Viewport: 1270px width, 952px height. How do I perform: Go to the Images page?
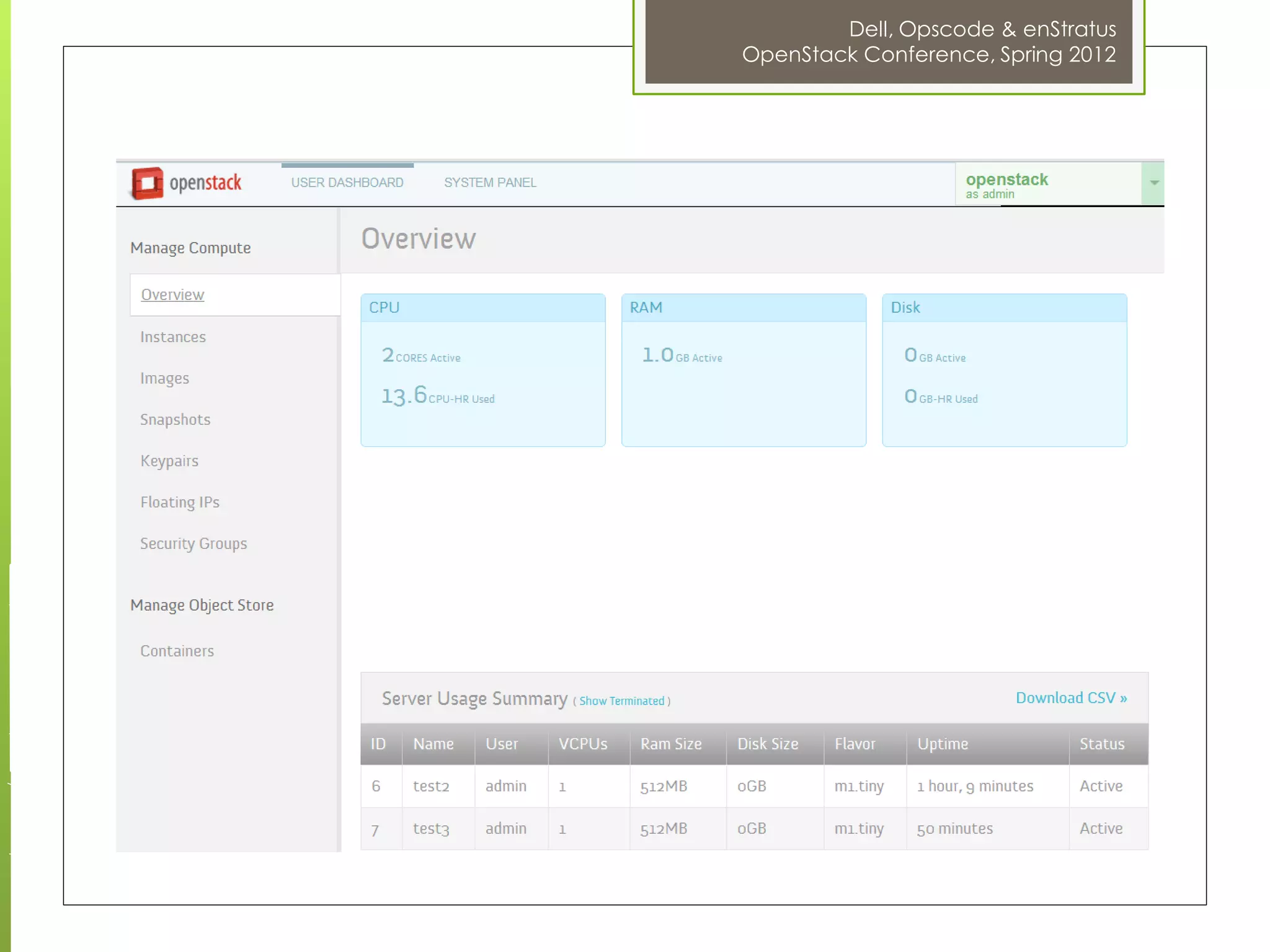click(164, 379)
